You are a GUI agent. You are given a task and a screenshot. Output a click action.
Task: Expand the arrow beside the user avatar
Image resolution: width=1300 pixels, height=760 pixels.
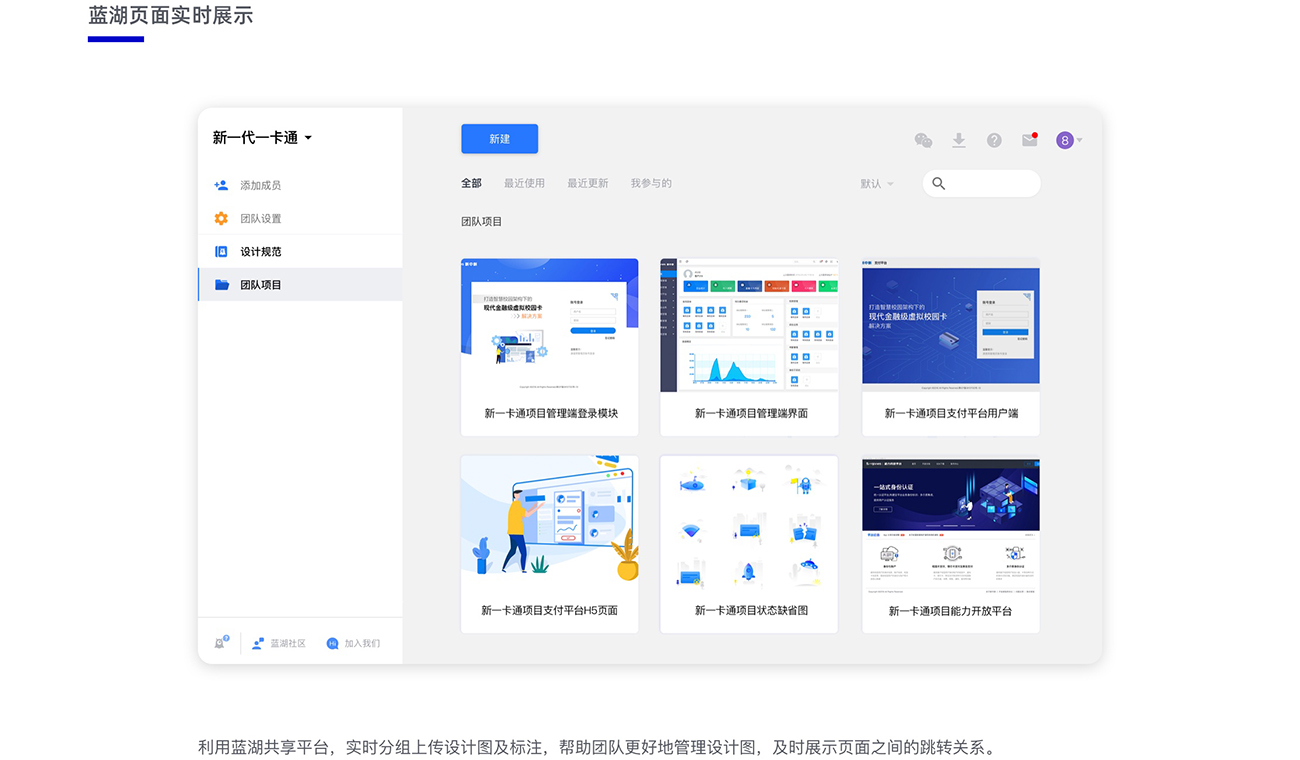point(1079,141)
